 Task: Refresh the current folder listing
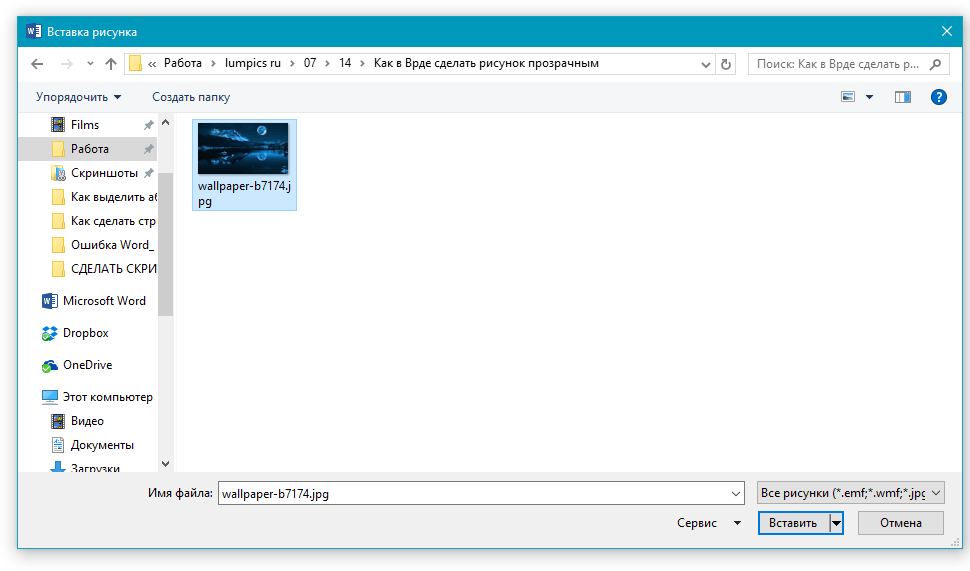pos(726,64)
